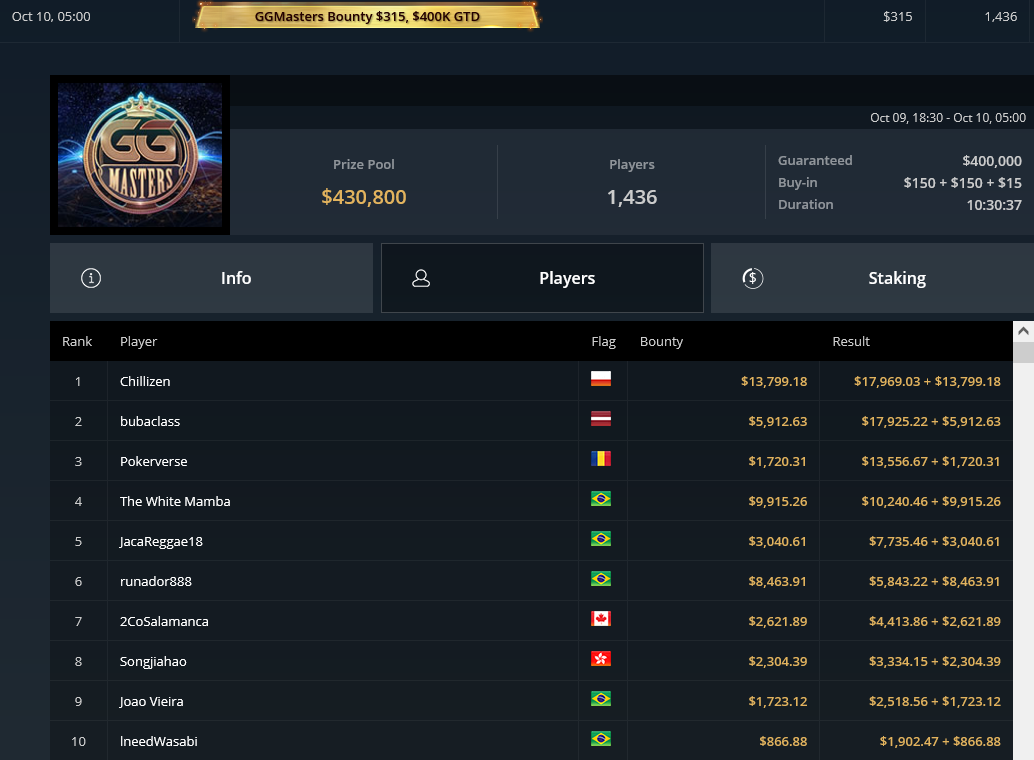Click the Brazil flag beside The White Mamba
Screen dimensions: 1034x760
pyautogui.click(x=601, y=499)
